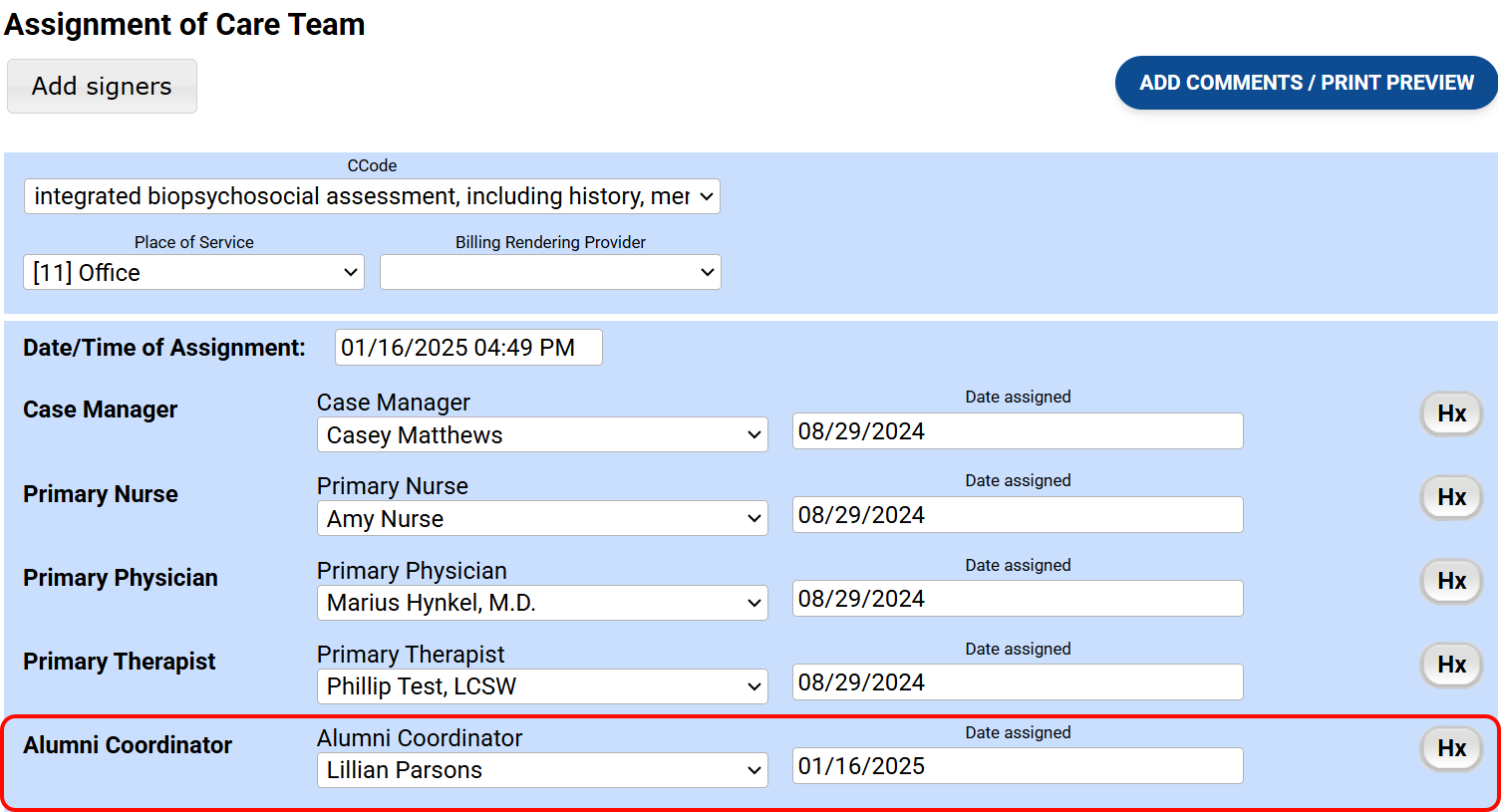
Task: Focus the Primary Physician date assigned field
Action: (1017, 599)
